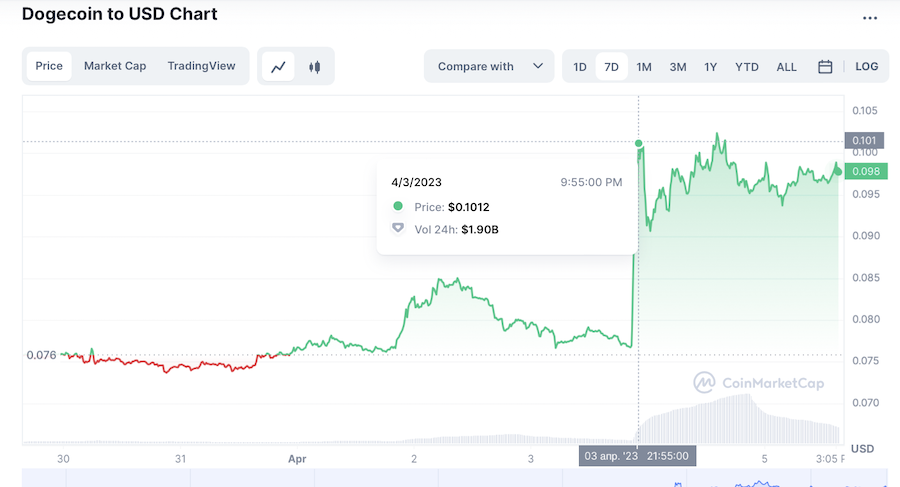Set the range to ALL
Image resolution: width=900 pixels, height=487 pixels.
(786, 67)
